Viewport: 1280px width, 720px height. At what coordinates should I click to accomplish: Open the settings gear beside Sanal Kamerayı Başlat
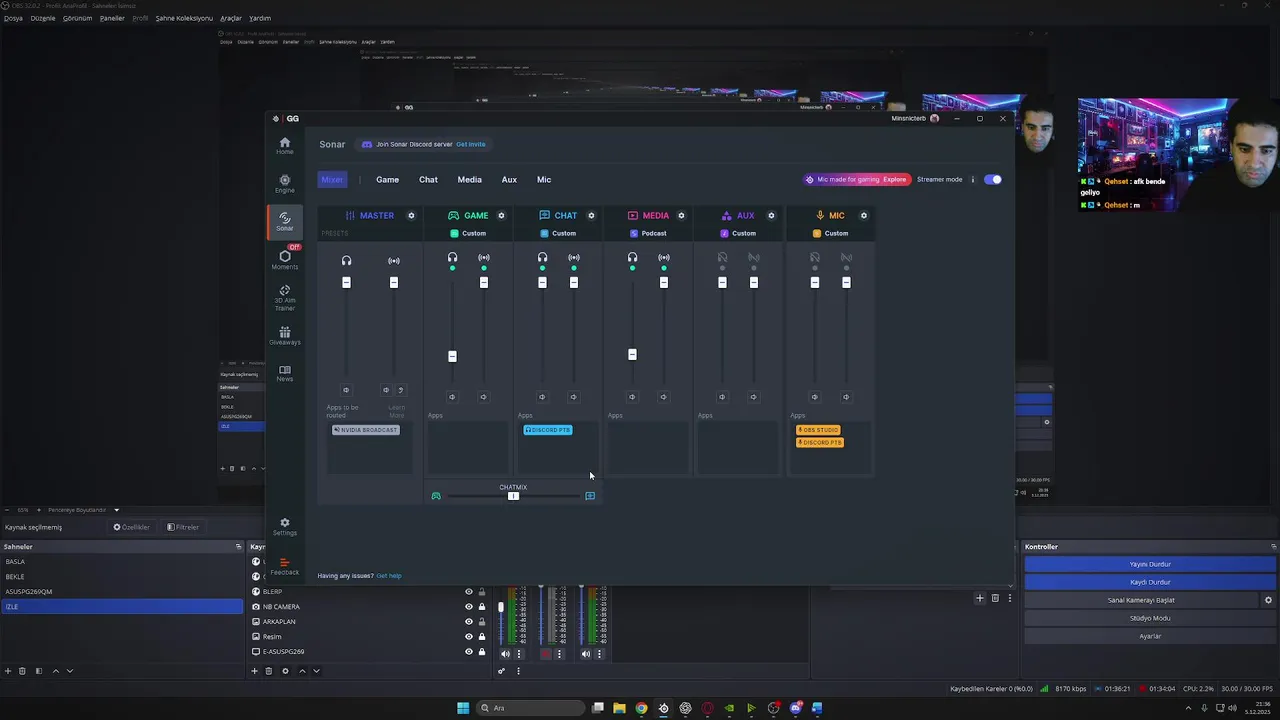pos(1268,600)
